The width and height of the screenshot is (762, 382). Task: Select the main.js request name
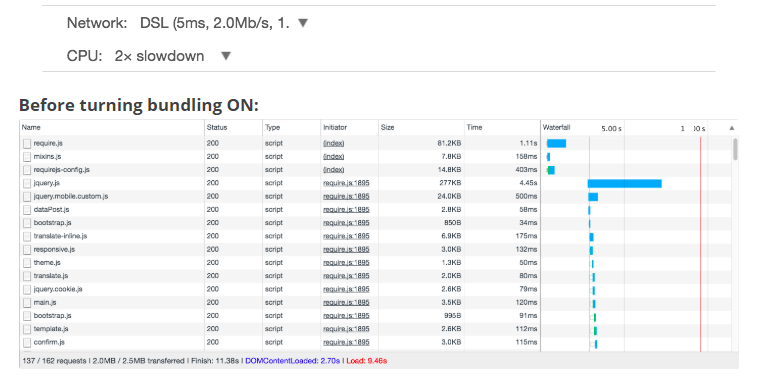click(45, 302)
